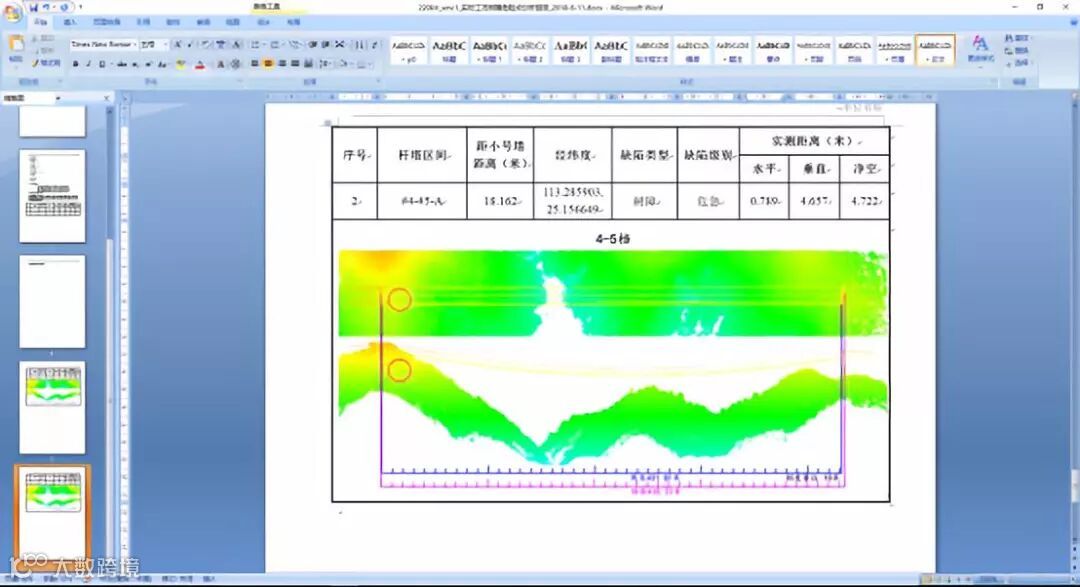The image size is (1080, 587).
Task: Apply the Bullets list icon
Action: click(256, 44)
